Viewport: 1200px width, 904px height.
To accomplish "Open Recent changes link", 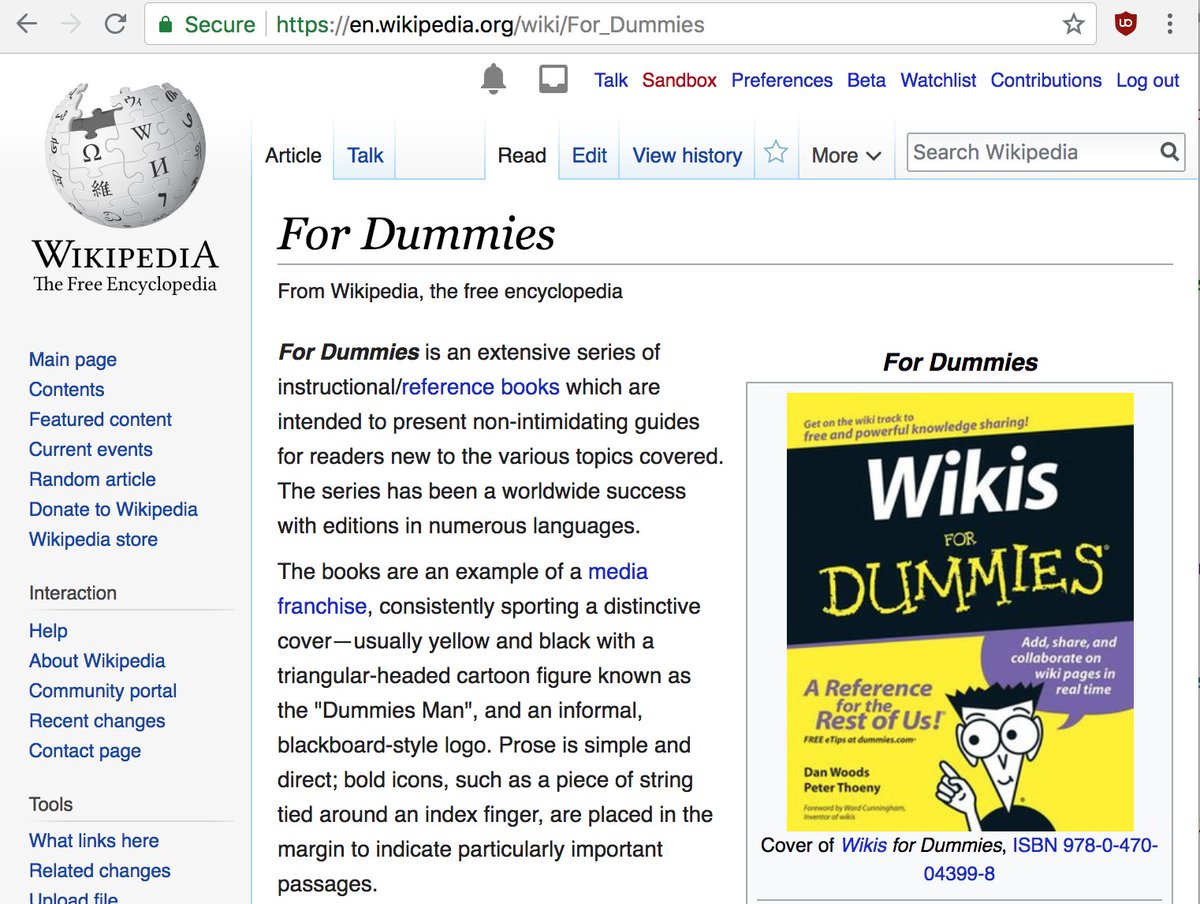I will click(x=97, y=721).
